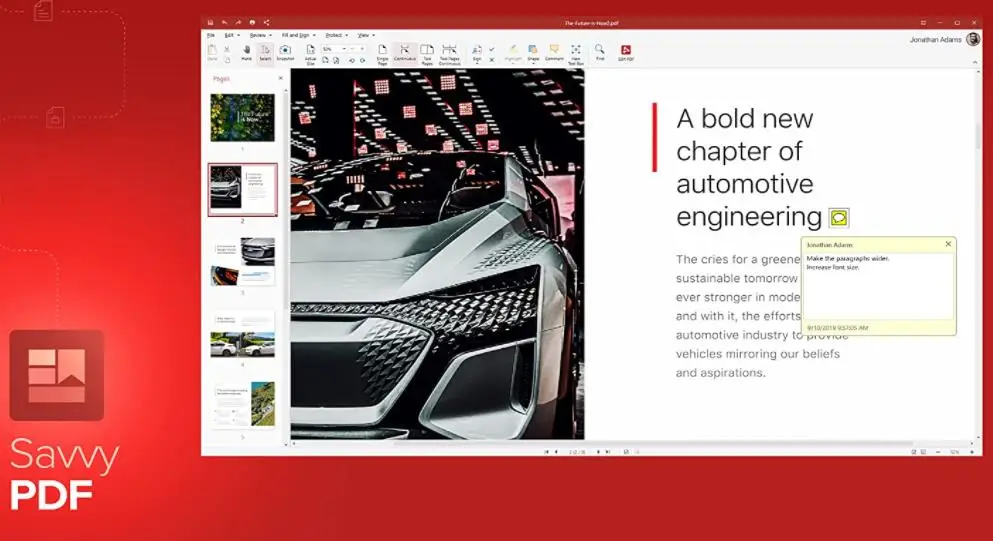Select the page 3 thumbnail
This screenshot has height=541, width=993.
point(242,261)
